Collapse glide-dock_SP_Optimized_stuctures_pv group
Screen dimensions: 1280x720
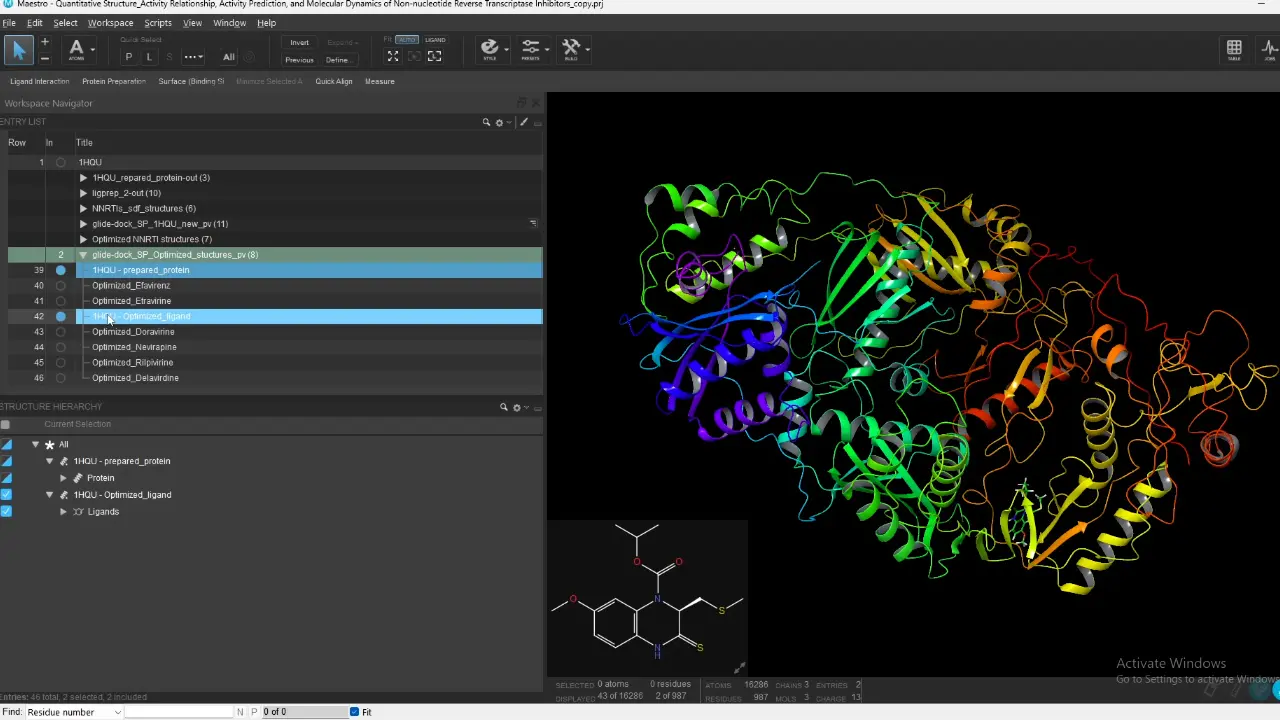coord(84,255)
